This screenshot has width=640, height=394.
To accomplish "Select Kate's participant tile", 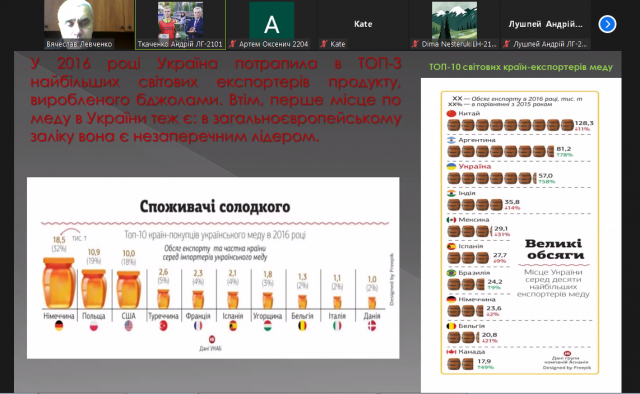I will click(363, 24).
